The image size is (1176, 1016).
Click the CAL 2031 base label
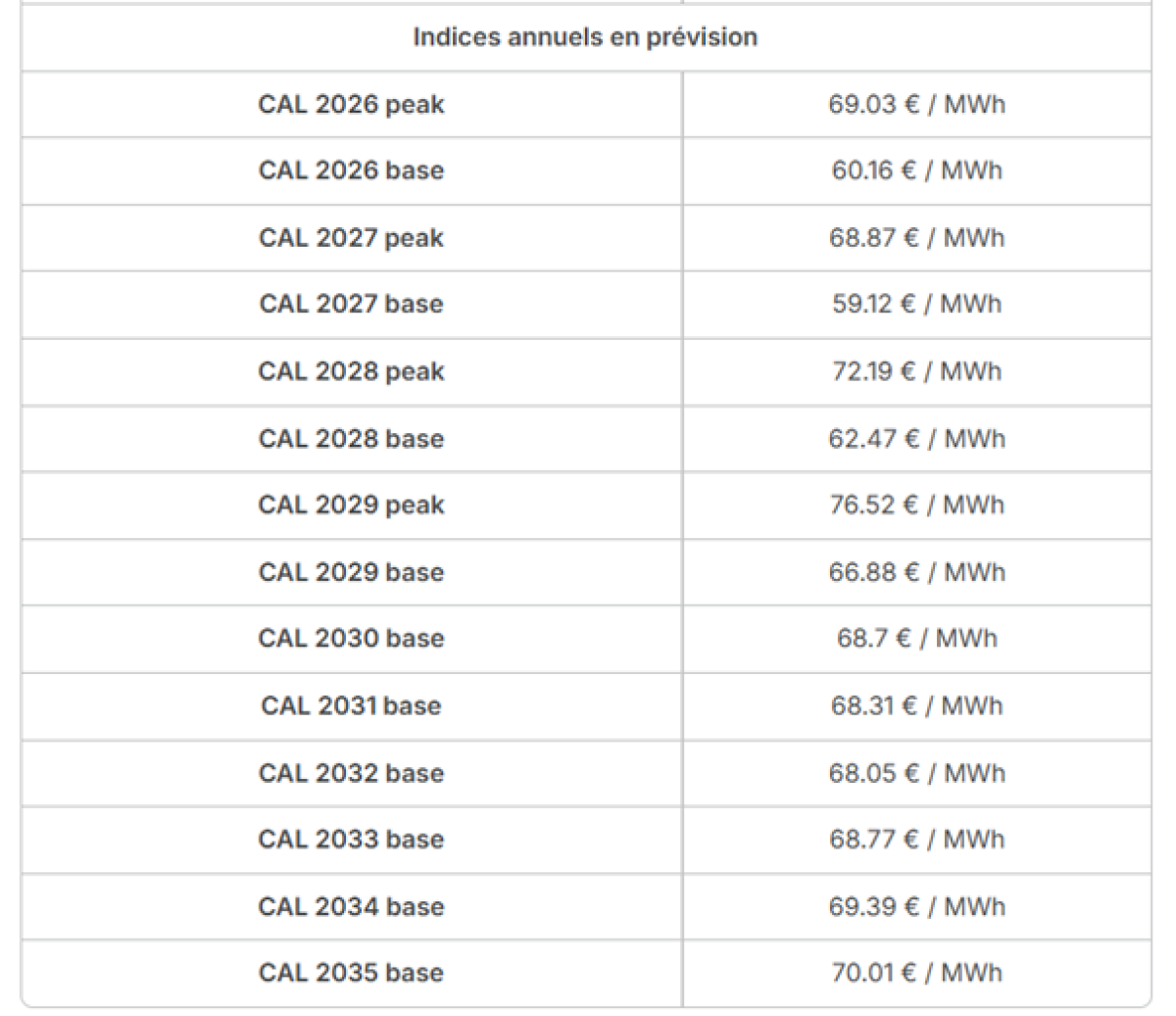[x=351, y=705]
